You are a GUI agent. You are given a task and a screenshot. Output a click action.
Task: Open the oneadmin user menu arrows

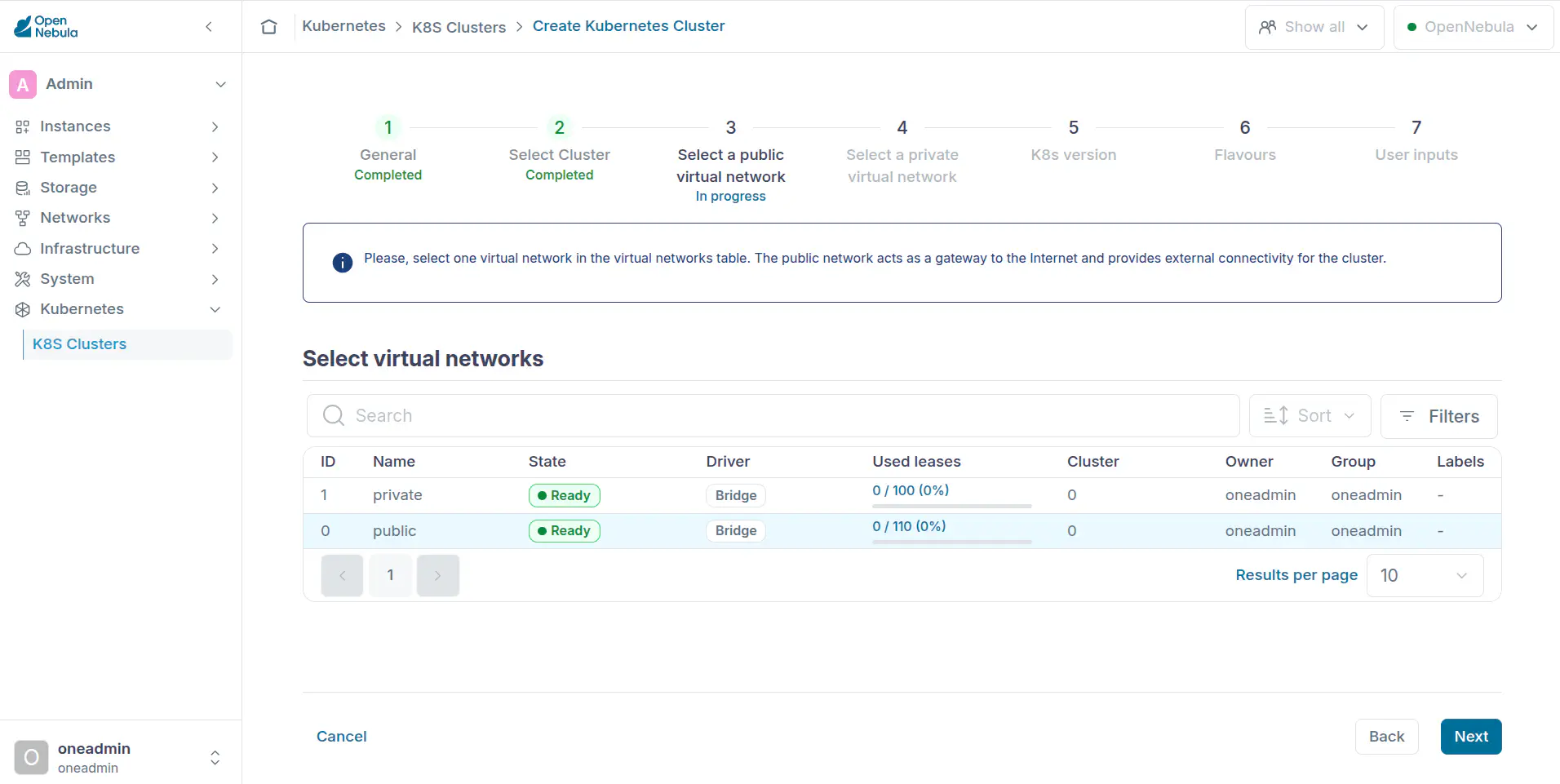215,758
